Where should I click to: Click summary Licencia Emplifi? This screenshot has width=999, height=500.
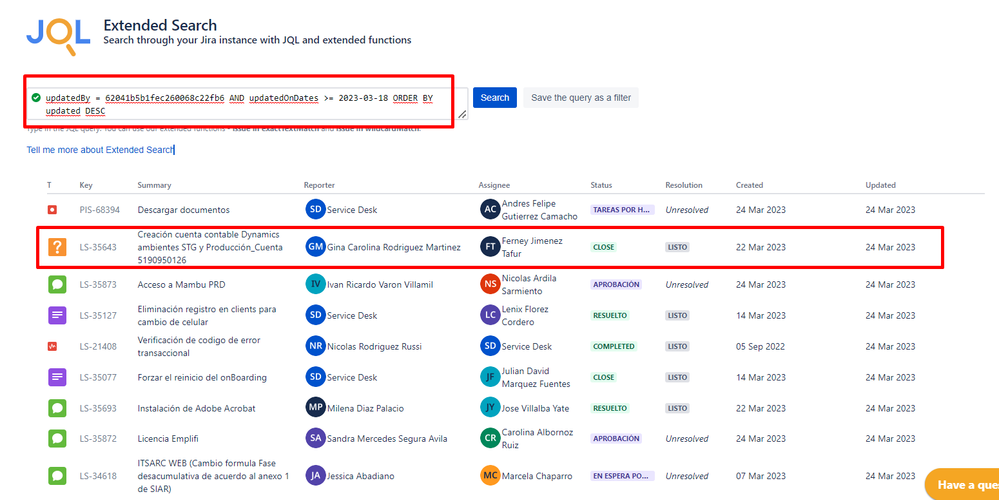click(x=170, y=439)
